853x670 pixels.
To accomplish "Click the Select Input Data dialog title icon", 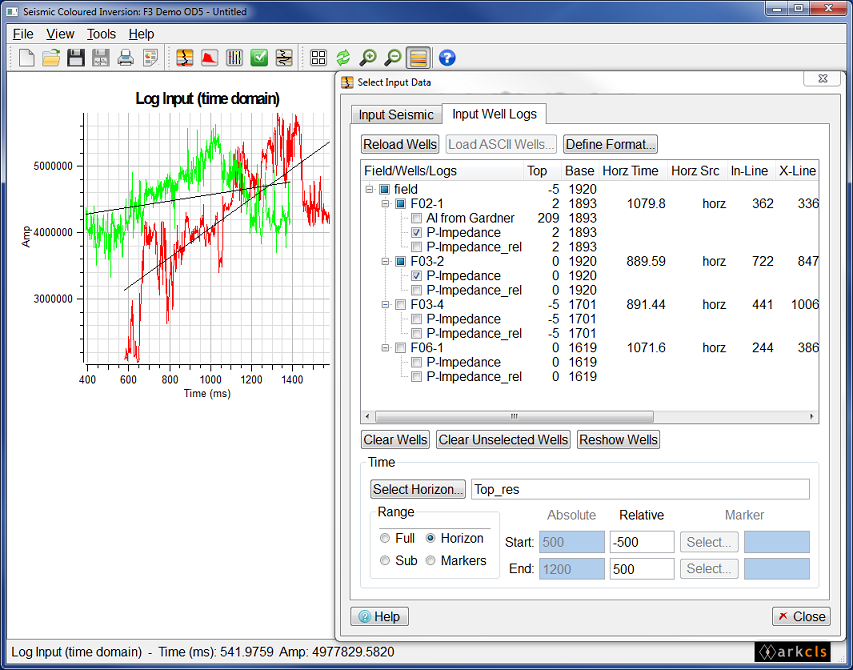I will pyautogui.click(x=347, y=82).
